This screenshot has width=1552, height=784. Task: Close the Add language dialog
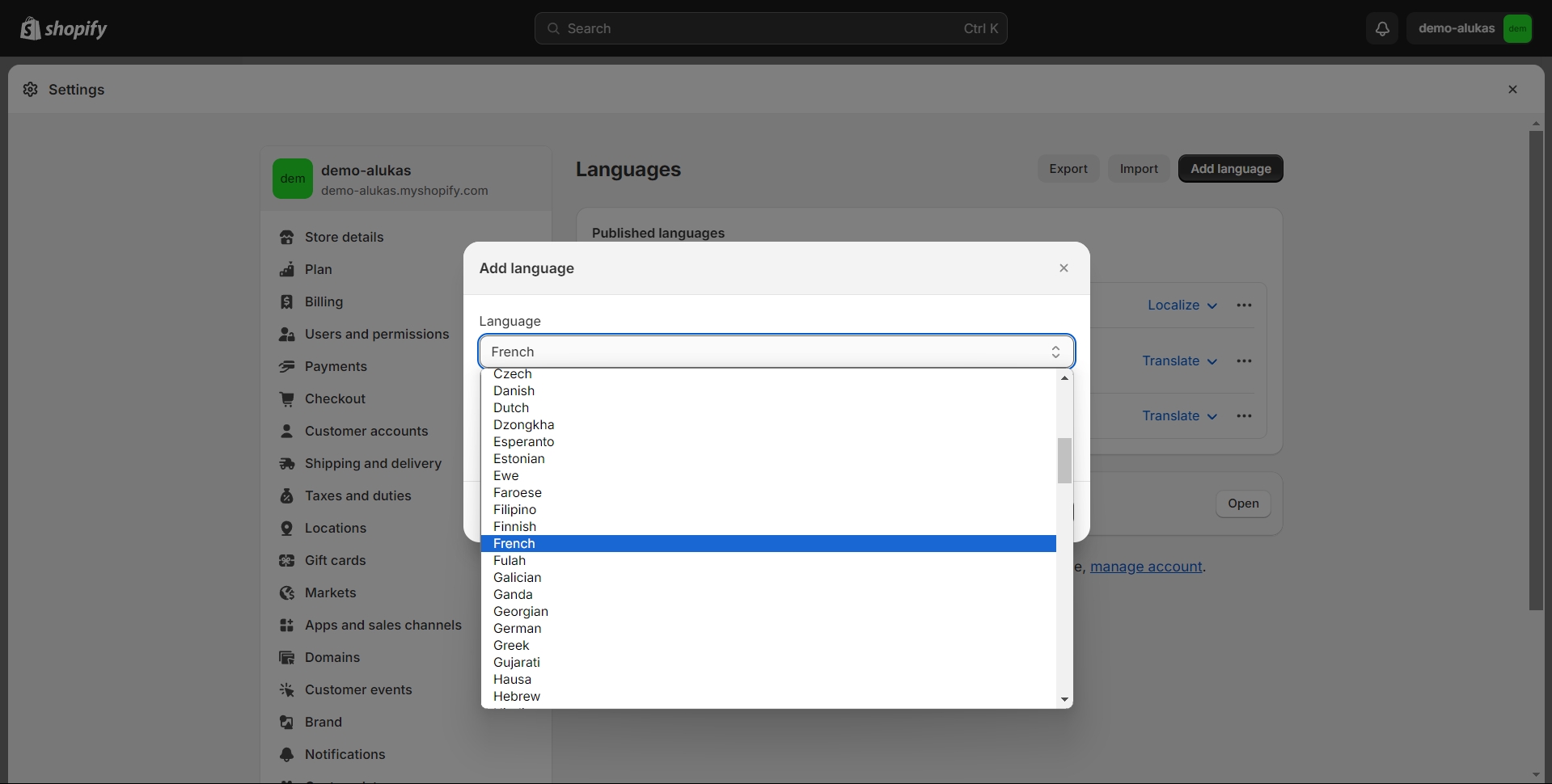tap(1064, 268)
